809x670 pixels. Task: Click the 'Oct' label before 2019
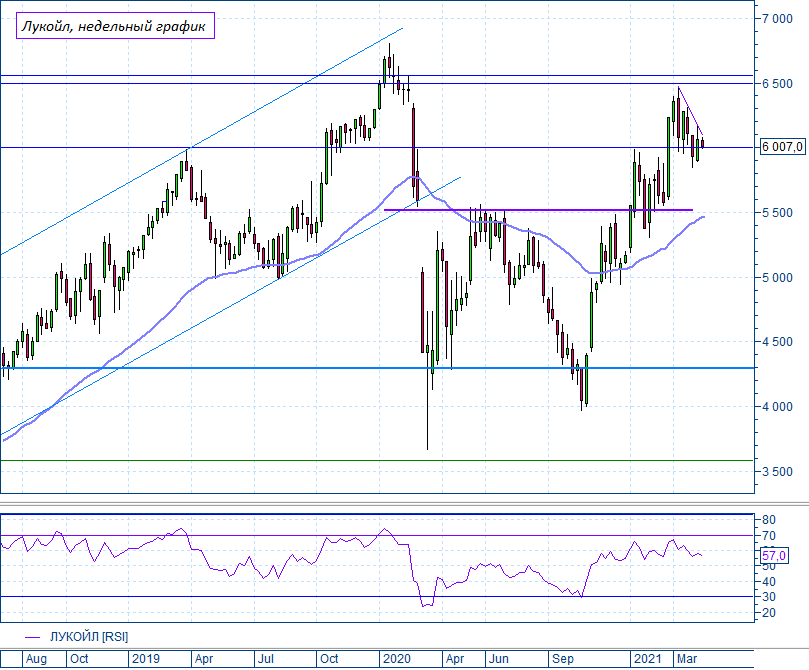79,659
